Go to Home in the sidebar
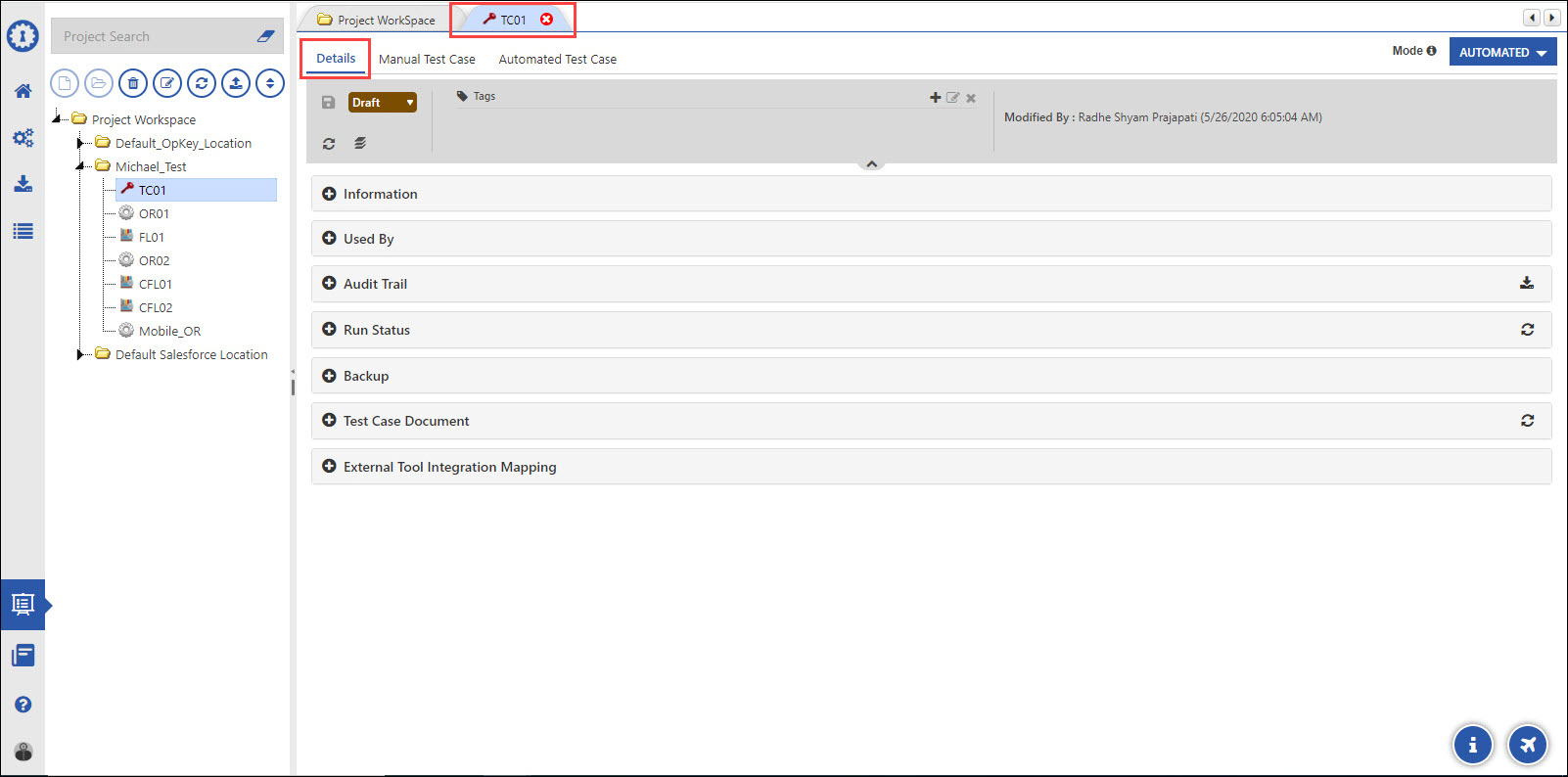Screen dimensions: 1568x777 point(23,91)
